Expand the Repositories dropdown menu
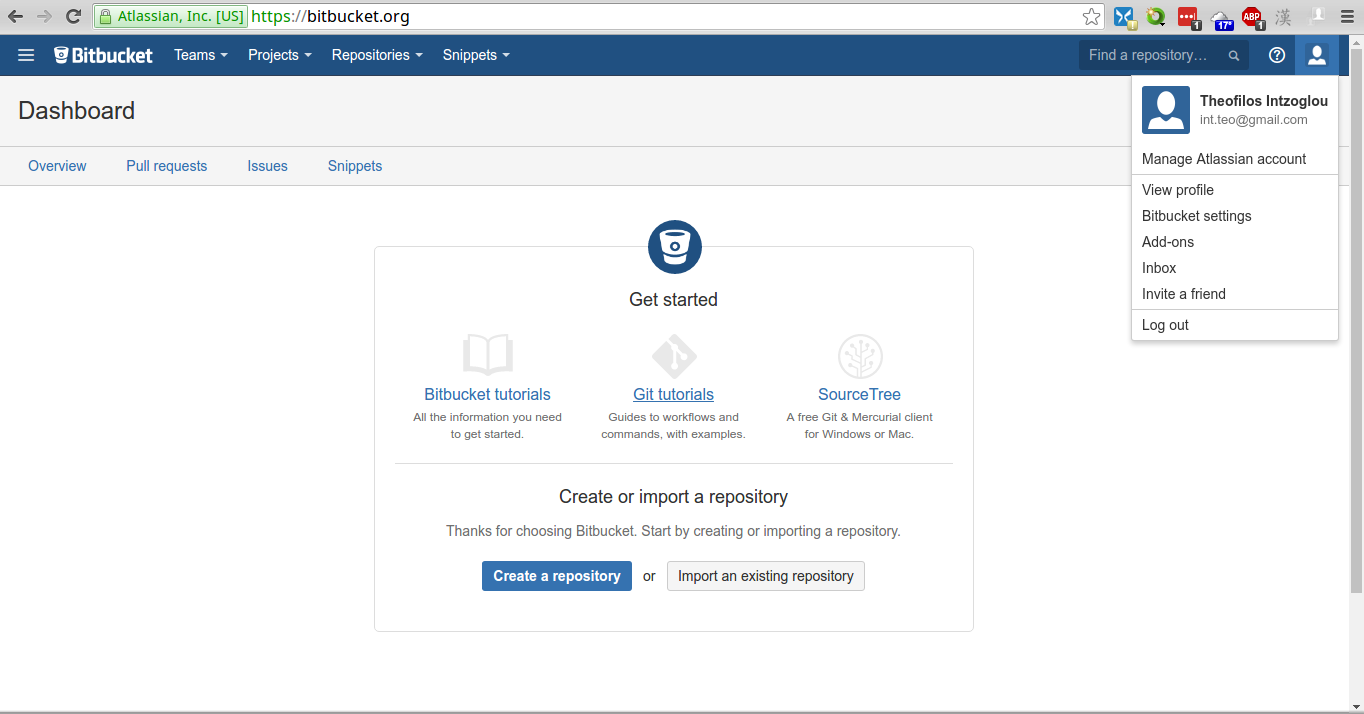 (377, 55)
